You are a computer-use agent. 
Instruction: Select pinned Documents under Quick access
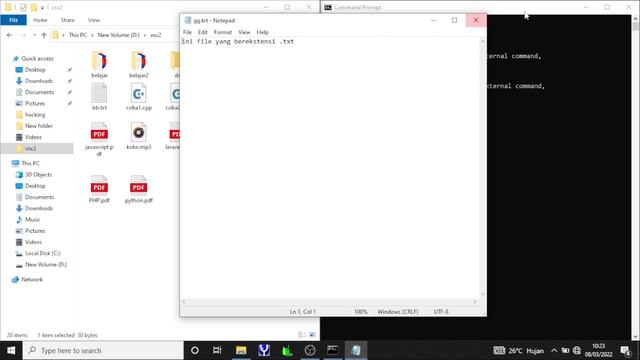(39, 92)
